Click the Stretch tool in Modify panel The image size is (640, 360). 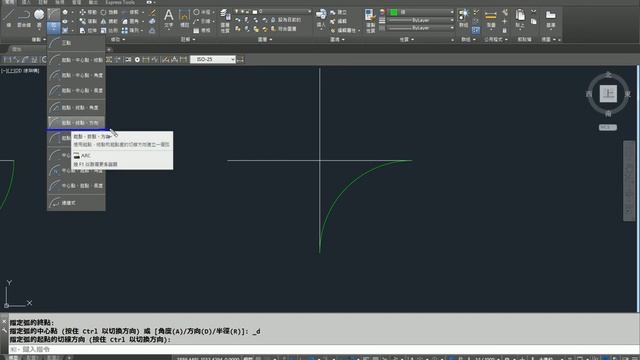click(88, 31)
